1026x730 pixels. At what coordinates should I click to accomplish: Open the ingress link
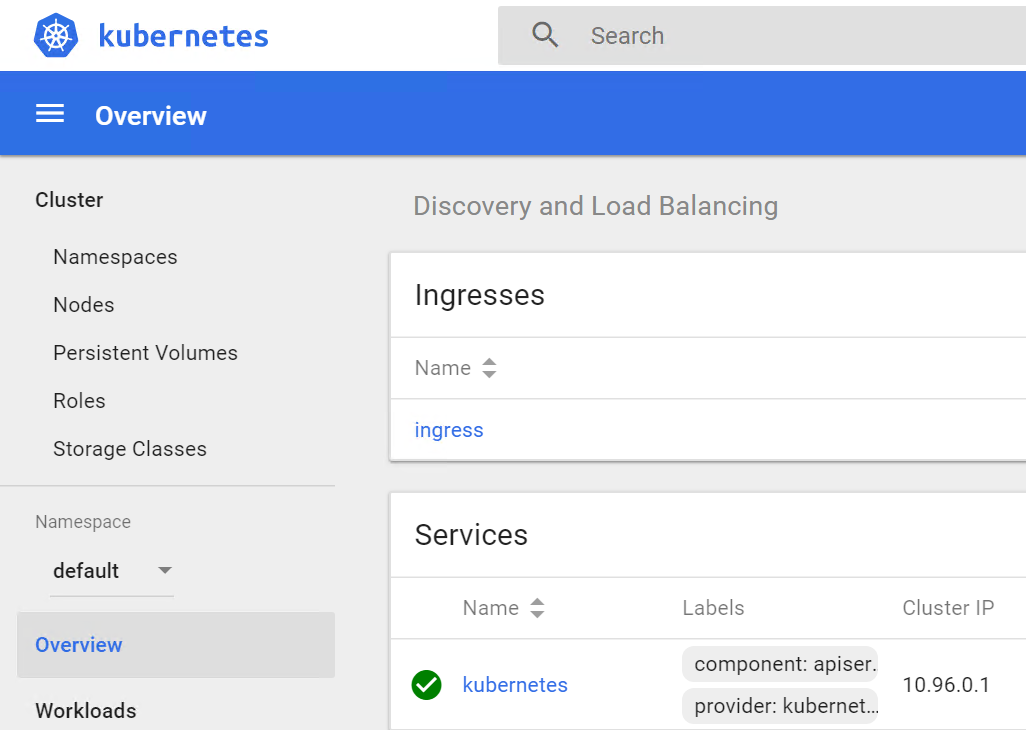pyautogui.click(x=449, y=430)
